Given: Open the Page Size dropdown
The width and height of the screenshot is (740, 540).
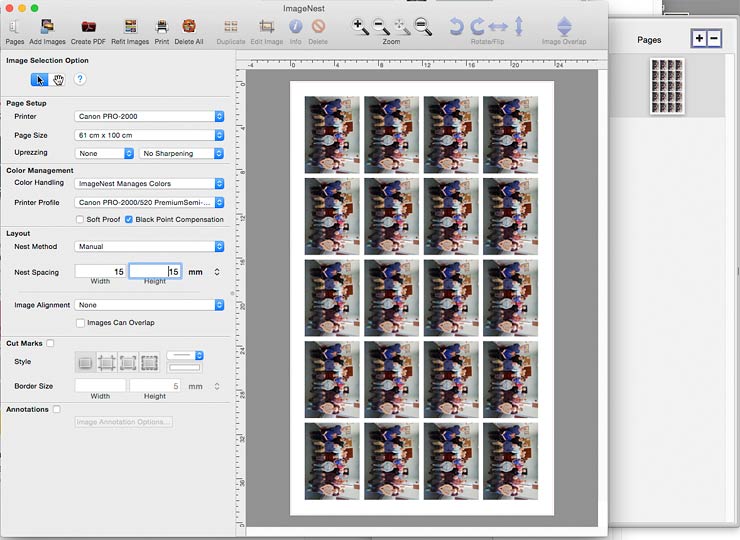Looking at the screenshot, I should click(x=149, y=135).
